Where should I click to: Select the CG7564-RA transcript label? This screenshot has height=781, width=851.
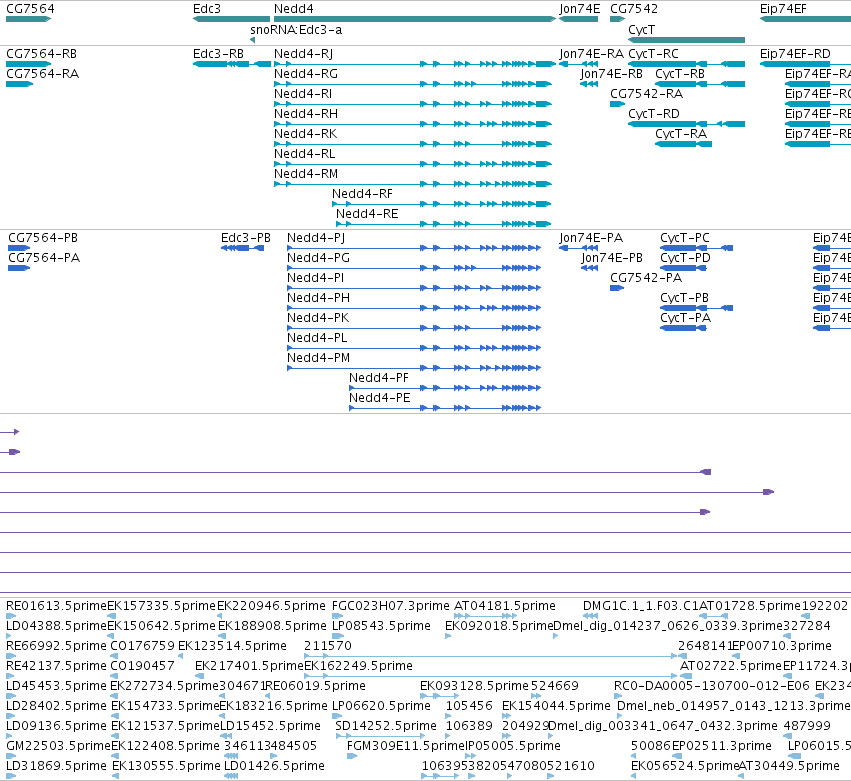pyautogui.click(x=42, y=74)
